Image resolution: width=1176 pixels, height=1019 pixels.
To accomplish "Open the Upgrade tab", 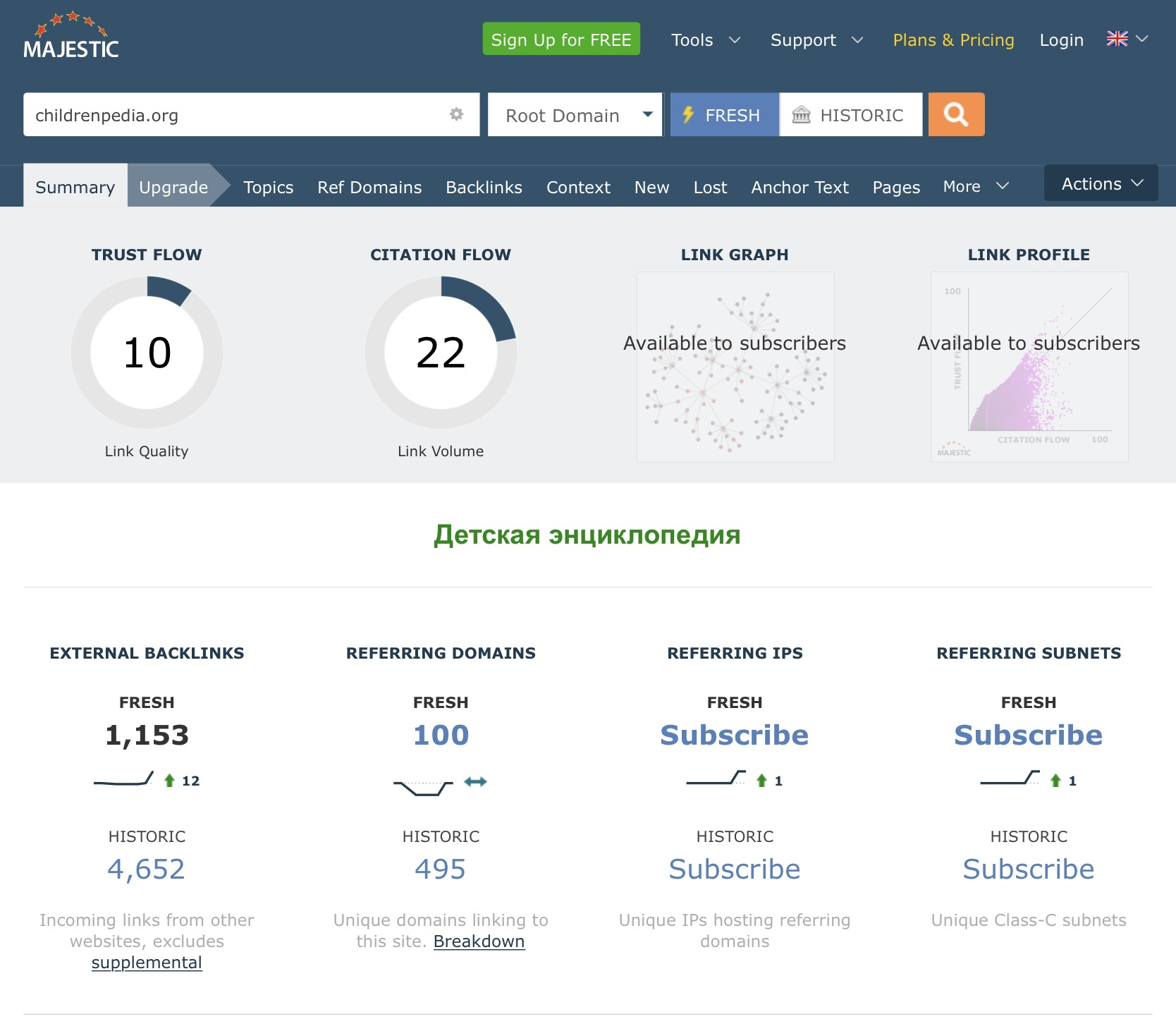I will (173, 186).
